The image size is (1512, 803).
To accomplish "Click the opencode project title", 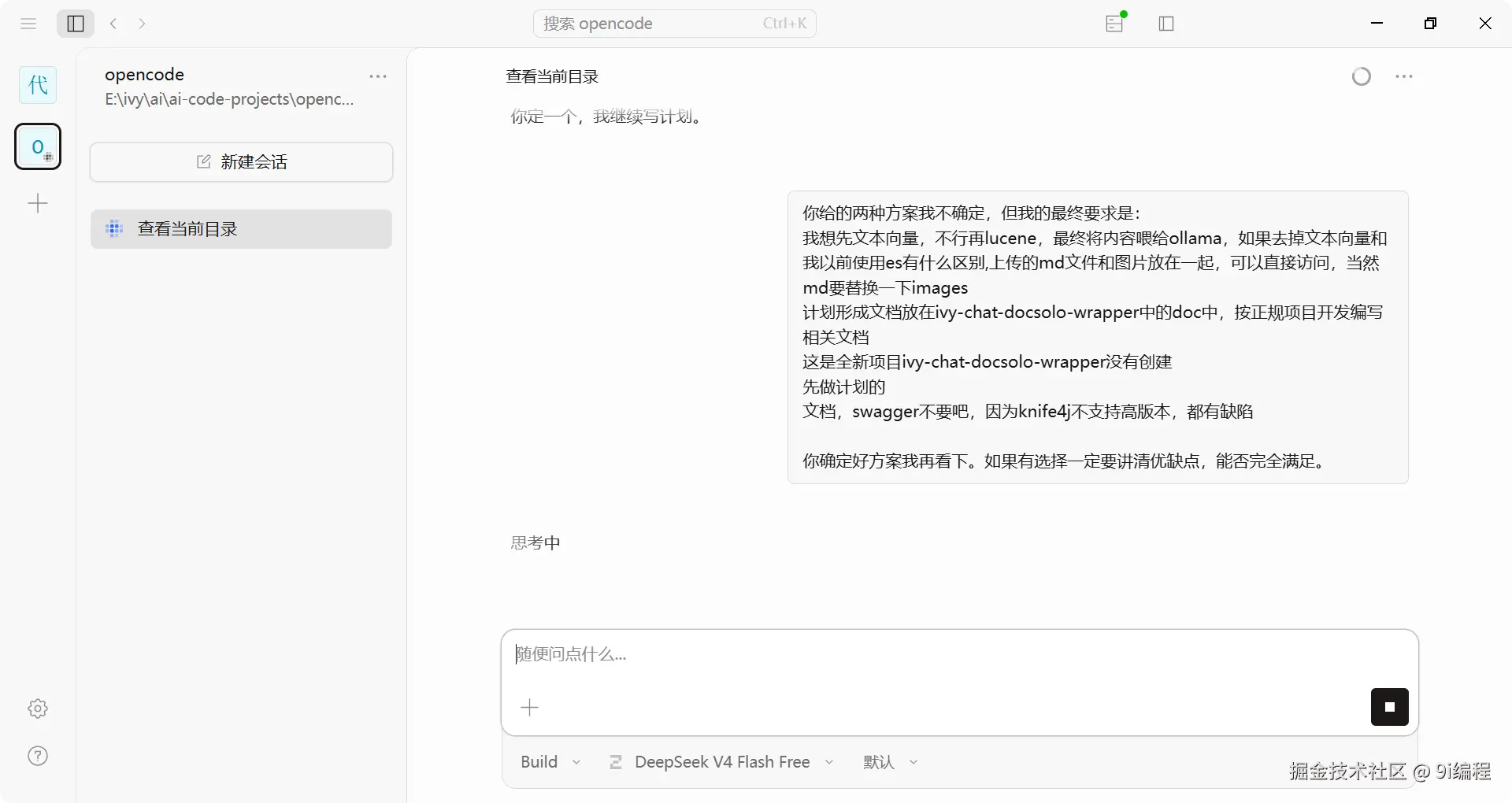I will click(x=144, y=75).
